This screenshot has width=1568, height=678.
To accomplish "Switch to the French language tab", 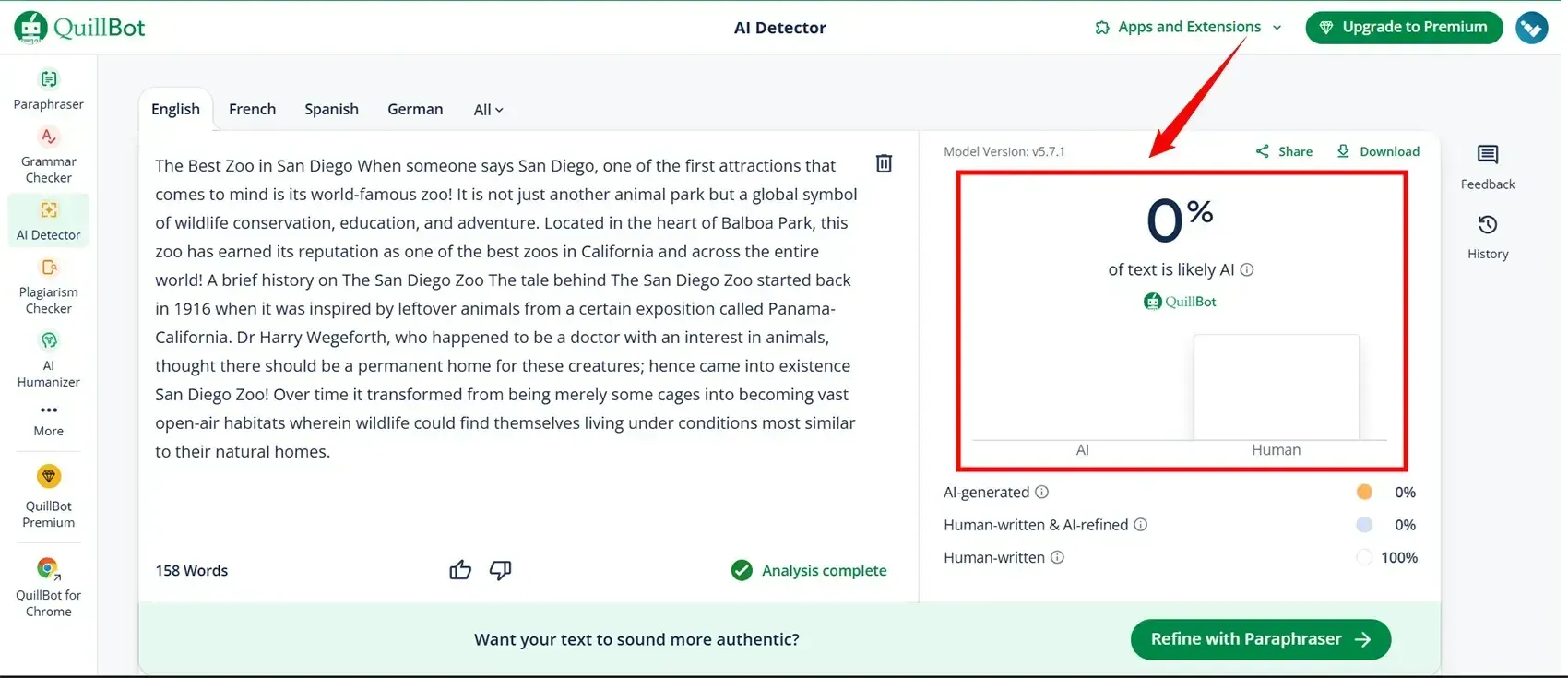I will (x=252, y=110).
